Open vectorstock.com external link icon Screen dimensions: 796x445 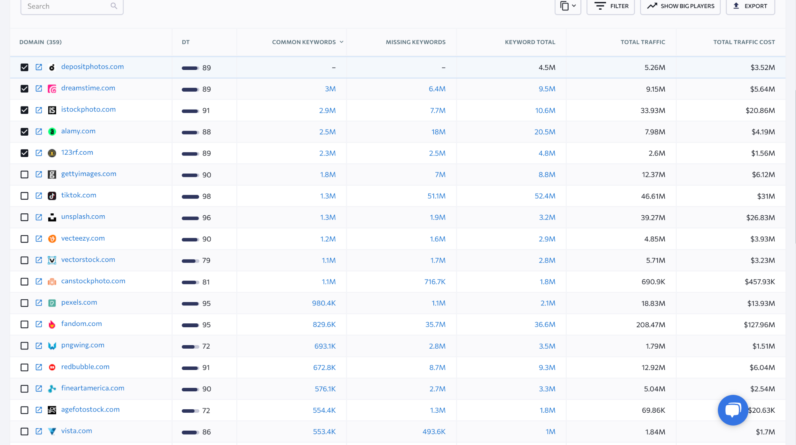pos(39,260)
